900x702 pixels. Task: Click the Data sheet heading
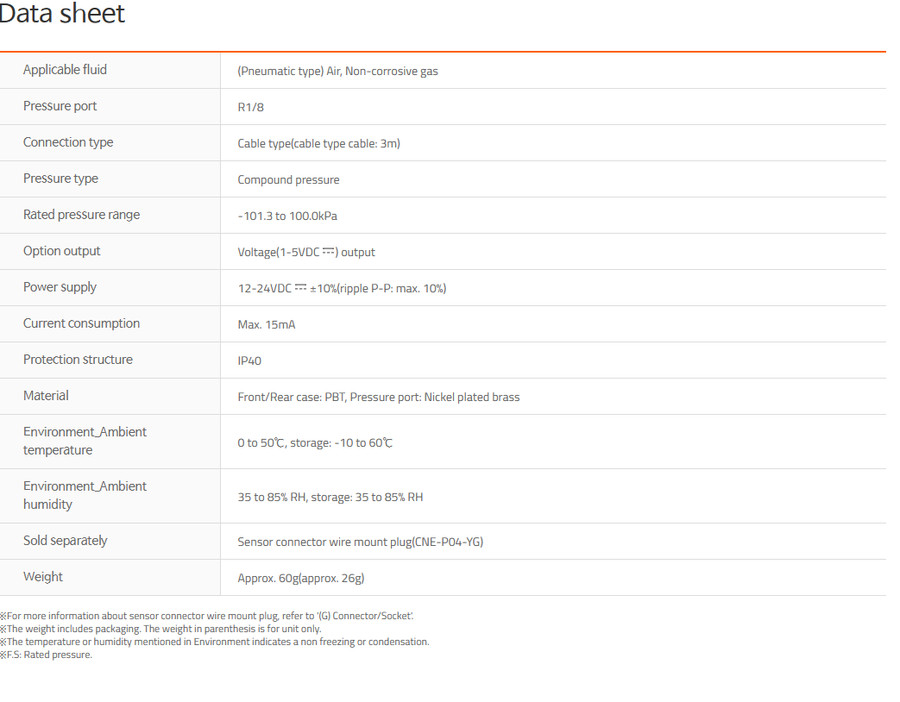tap(62, 13)
